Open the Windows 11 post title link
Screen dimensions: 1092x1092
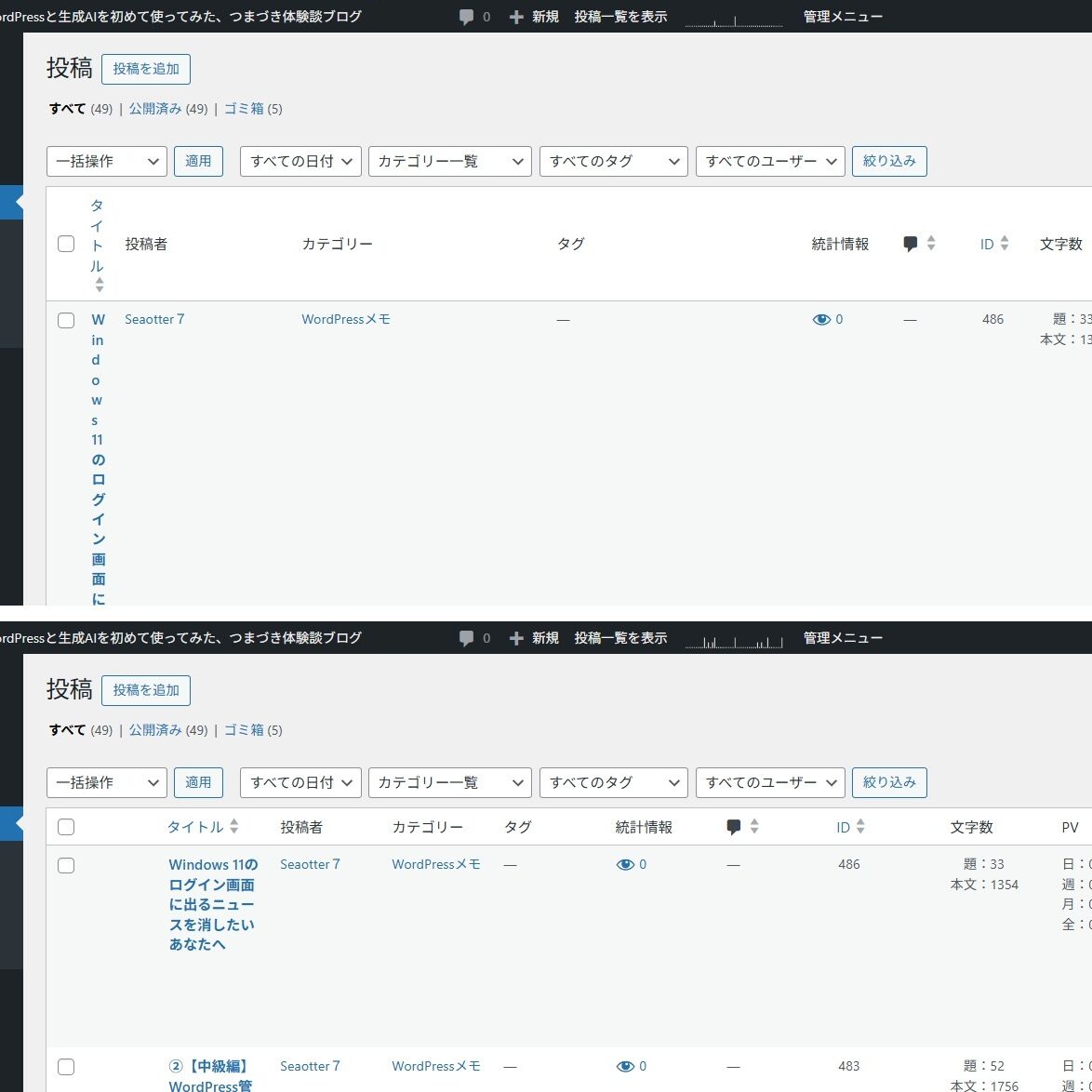click(211, 904)
